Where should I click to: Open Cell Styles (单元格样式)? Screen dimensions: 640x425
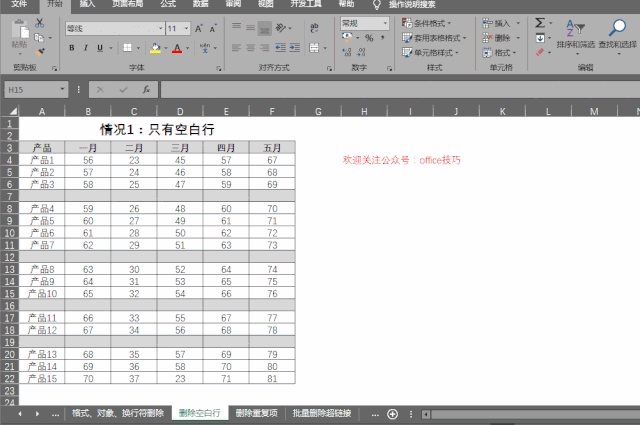tap(430, 53)
